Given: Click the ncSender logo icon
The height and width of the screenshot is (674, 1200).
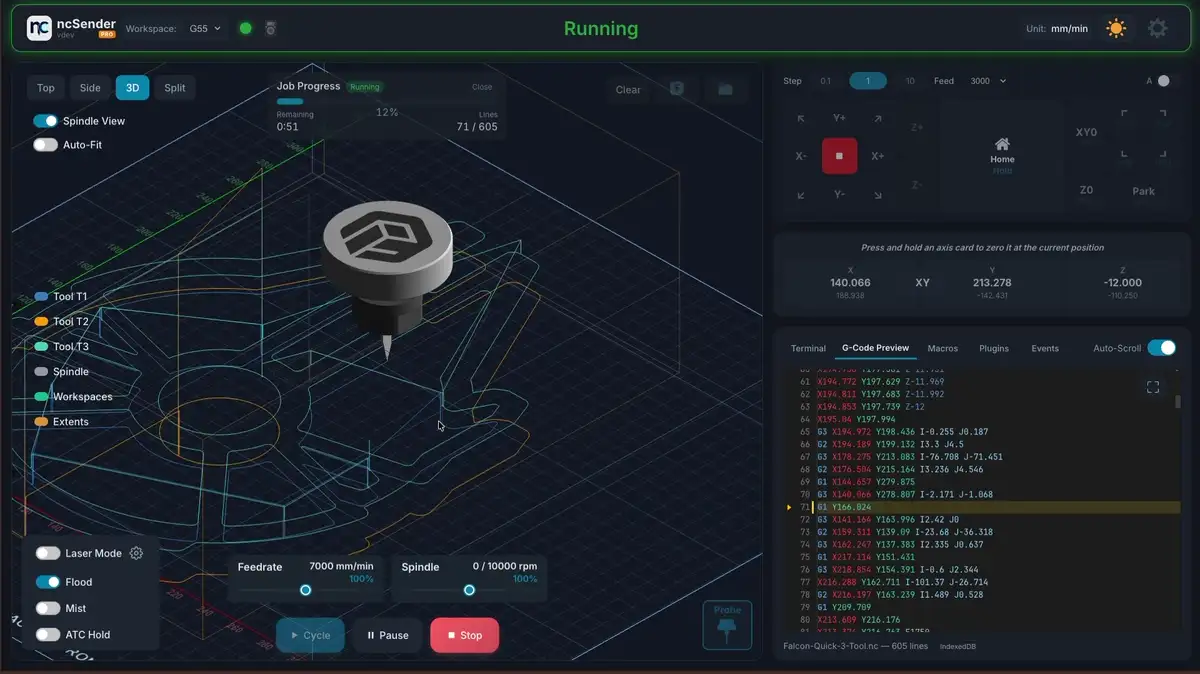Looking at the screenshot, I should pyautogui.click(x=39, y=28).
